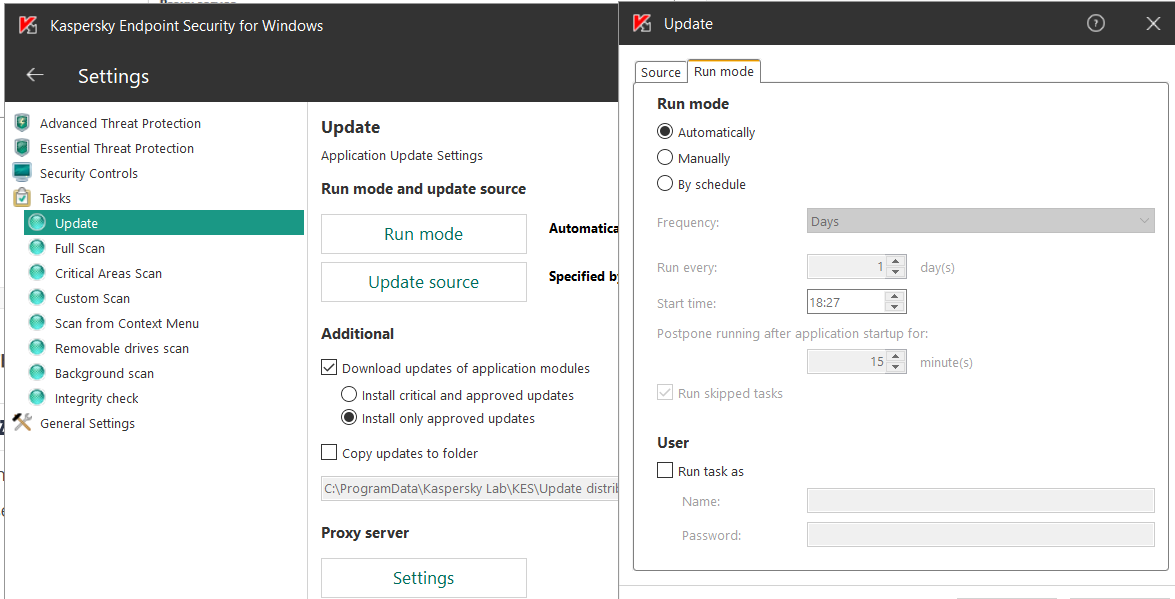Increase the Start time spinner value
The height and width of the screenshot is (599, 1175).
click(x=895, y=296)
